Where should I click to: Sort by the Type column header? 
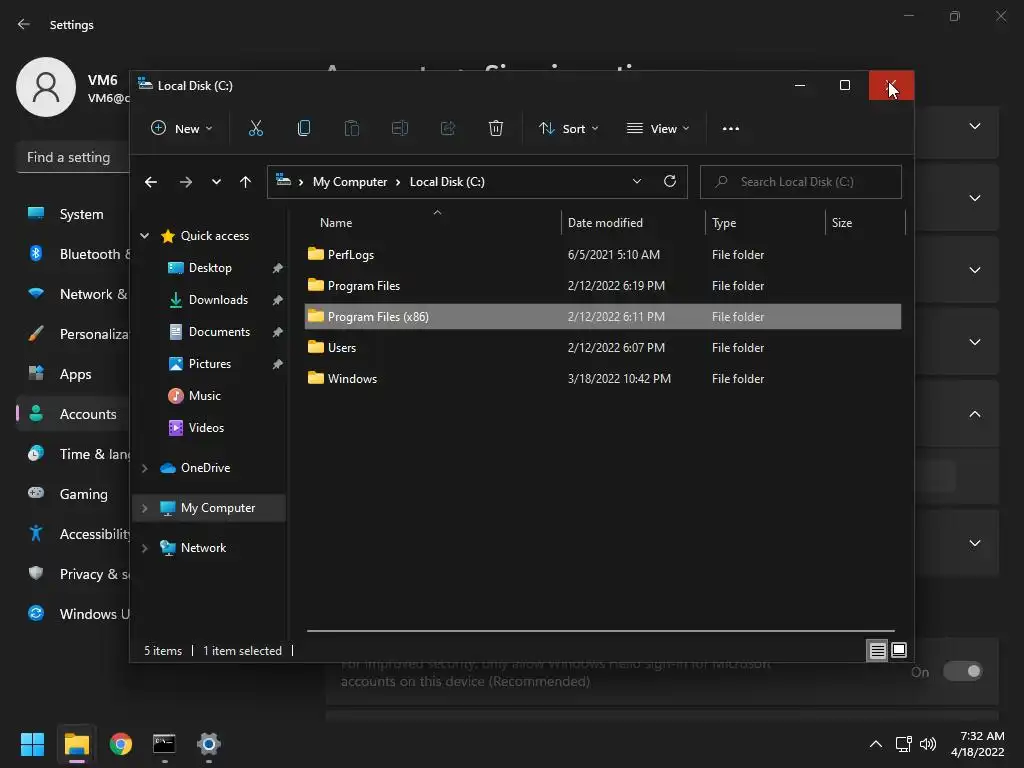coord(765,223)
